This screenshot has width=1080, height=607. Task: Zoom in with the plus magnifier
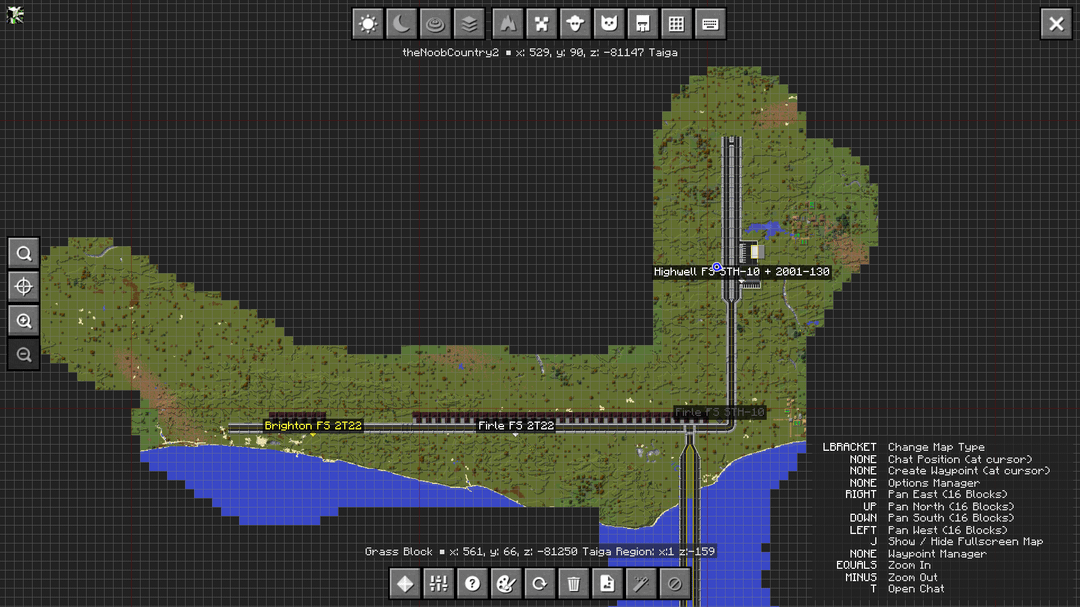[24, 321]
